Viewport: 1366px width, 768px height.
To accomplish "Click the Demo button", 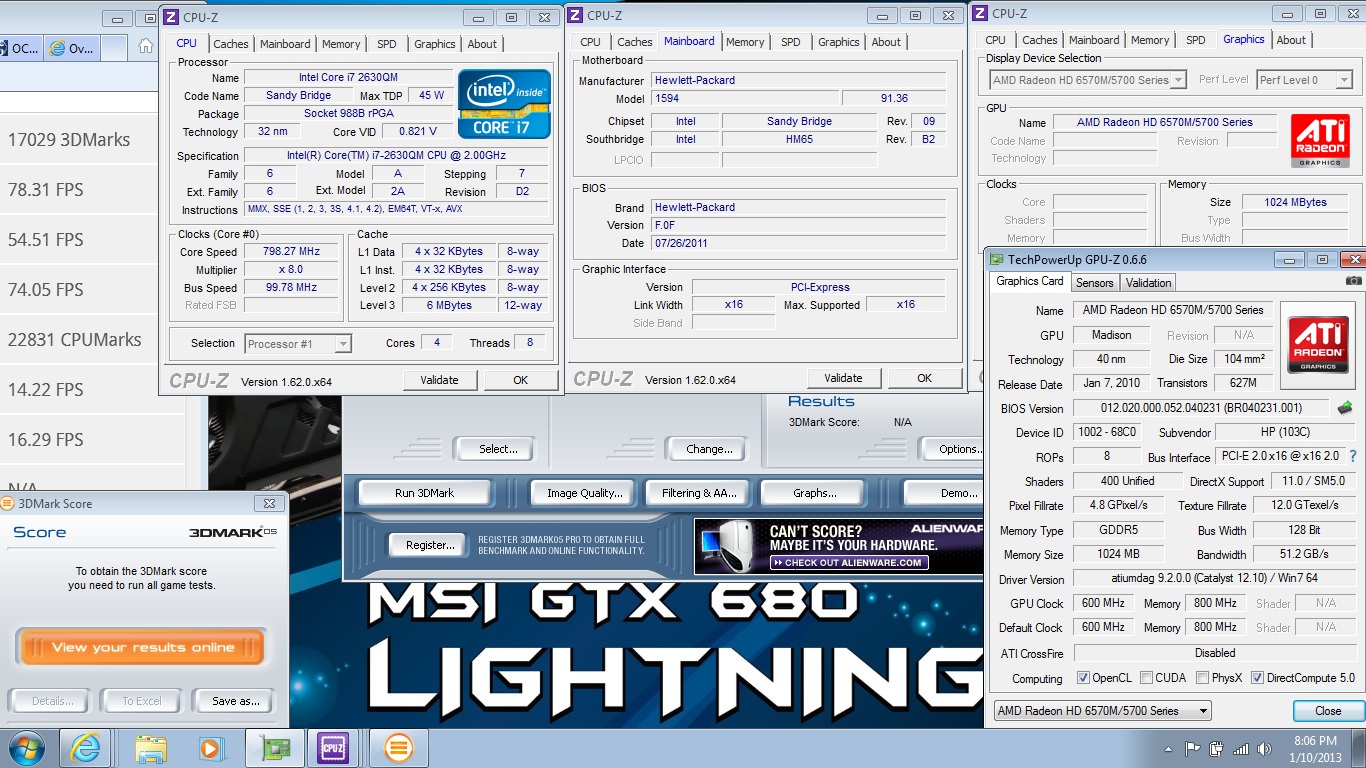I will [x=945, y=493].
